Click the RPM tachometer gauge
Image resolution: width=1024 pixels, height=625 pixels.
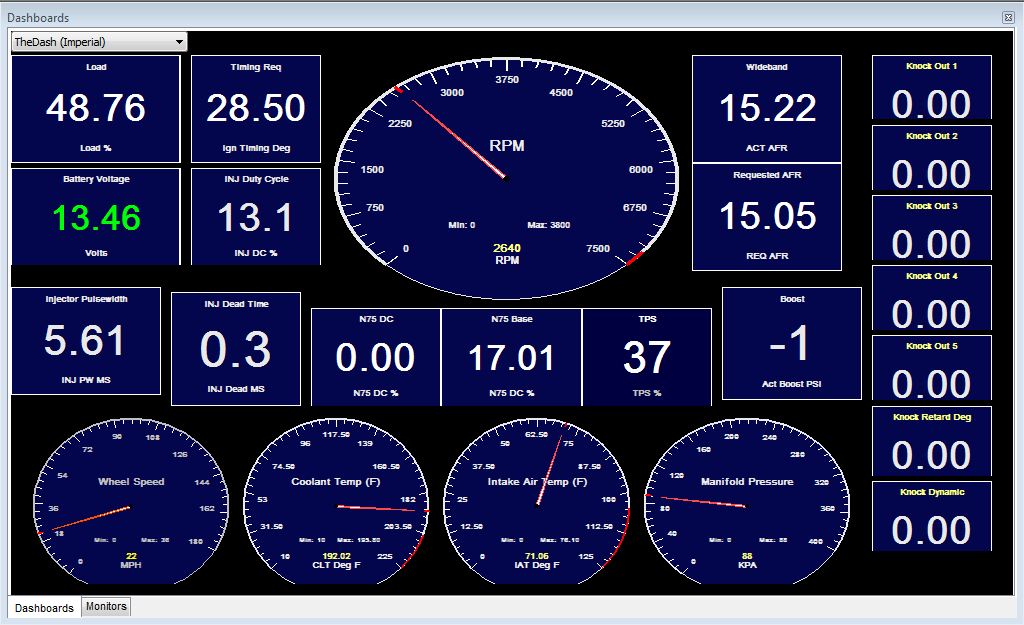[x=506, y=176]
